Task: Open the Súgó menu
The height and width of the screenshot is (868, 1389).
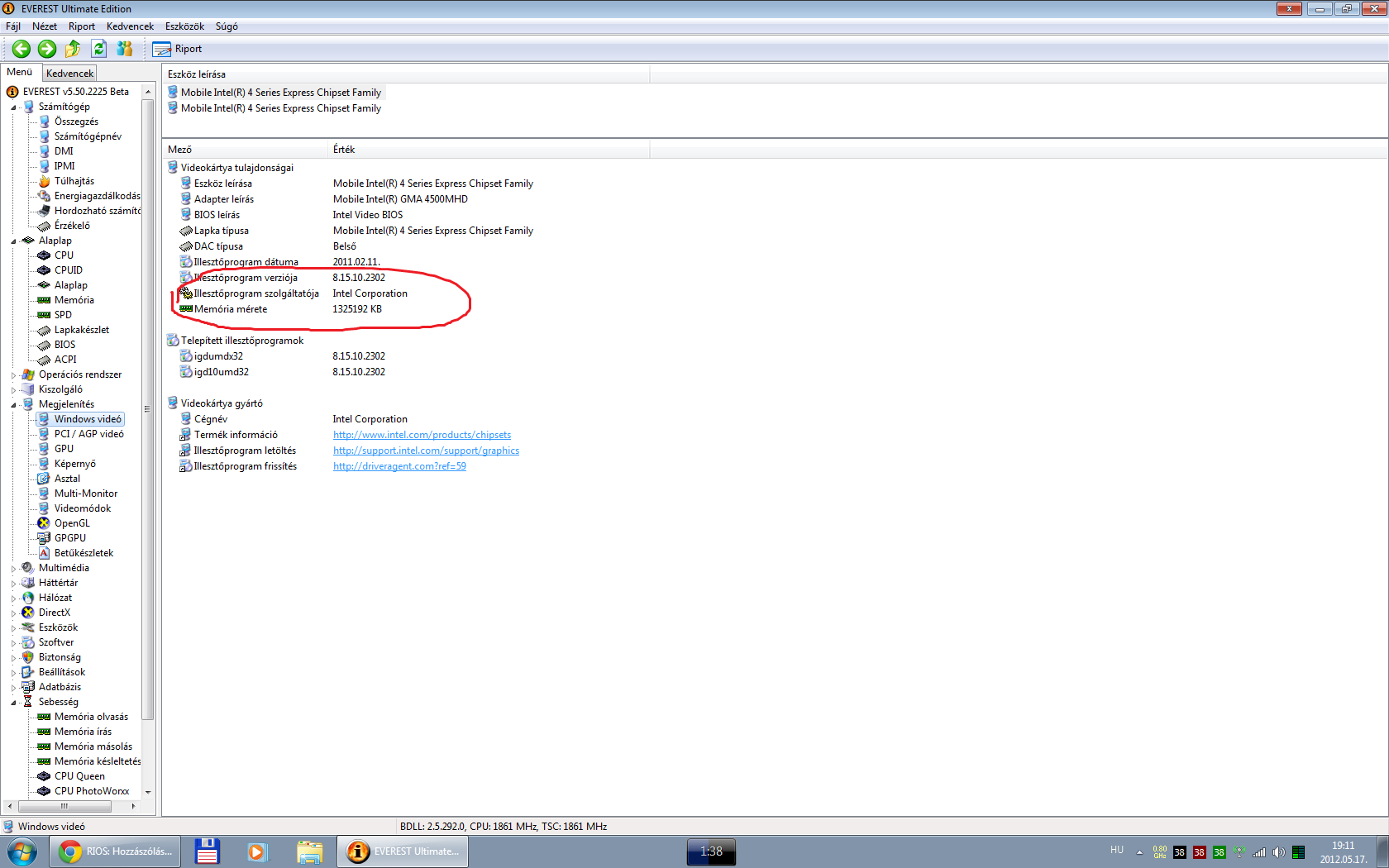Action: coord(227,26)
